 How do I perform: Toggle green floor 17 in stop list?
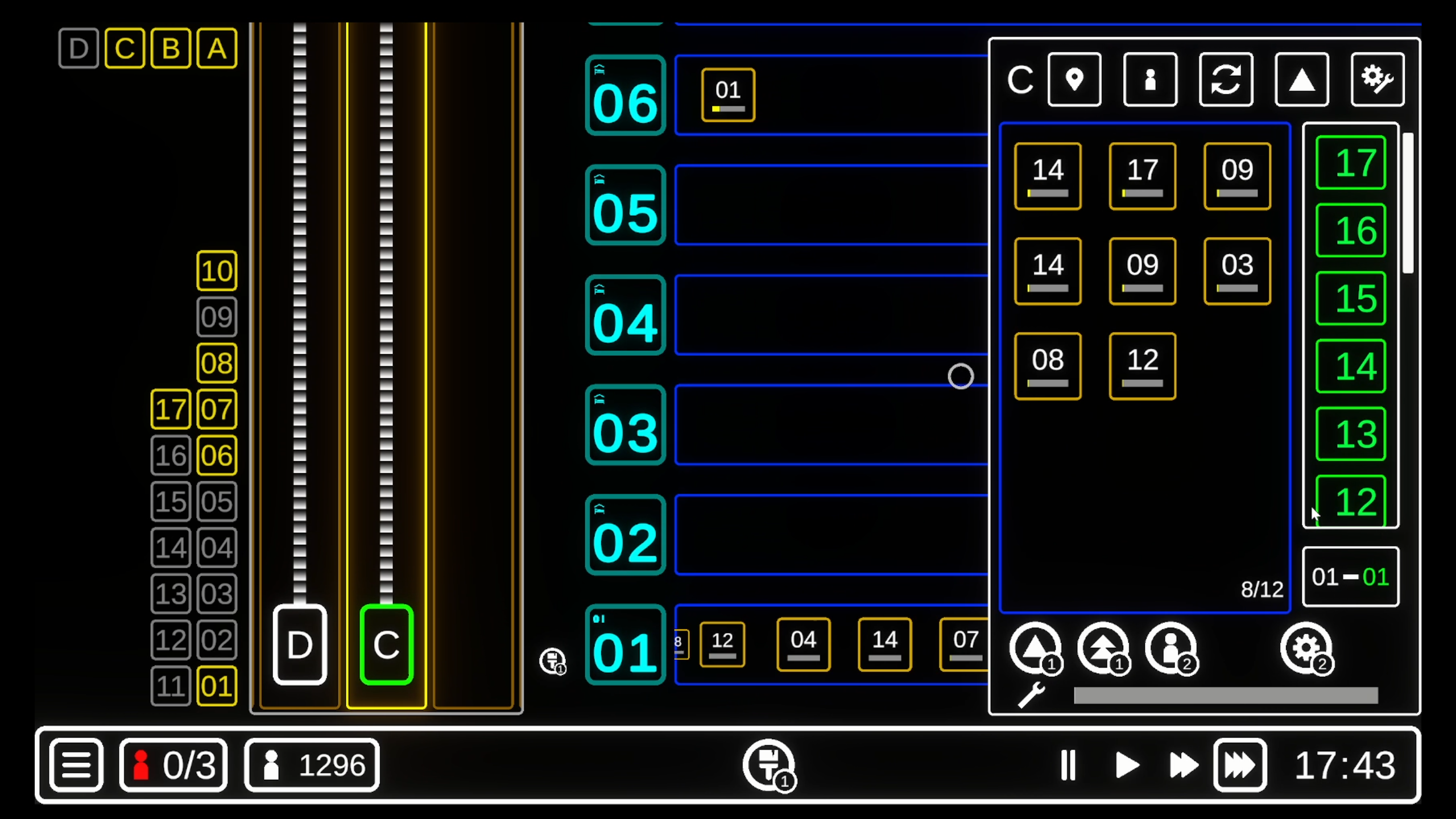(1351, 163)
